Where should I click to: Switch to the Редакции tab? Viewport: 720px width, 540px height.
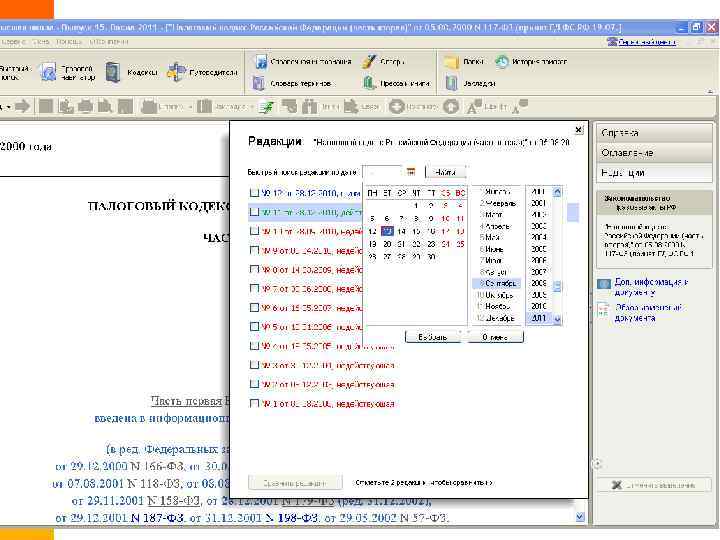654,173
